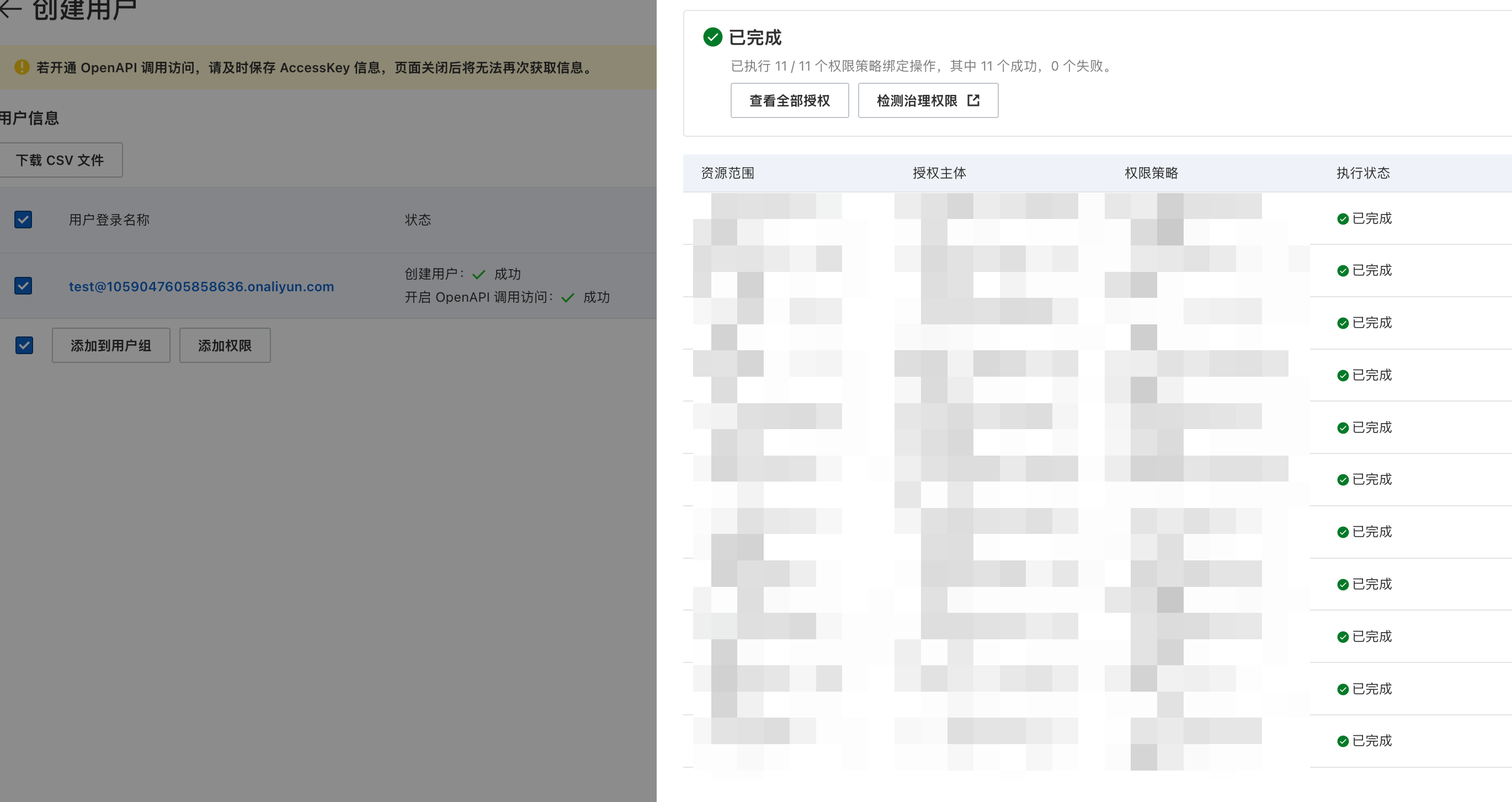Viewport: 1512px width, 802px height.
Task: Click the green check next to OpenAPI 调用访问 成功
Action: click(x=567, y=297)
